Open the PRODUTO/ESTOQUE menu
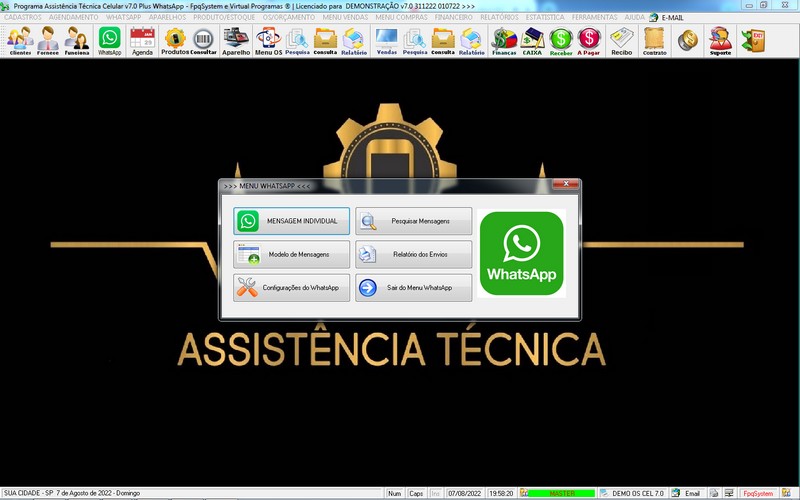800x500 pixels. pos(224,17)
